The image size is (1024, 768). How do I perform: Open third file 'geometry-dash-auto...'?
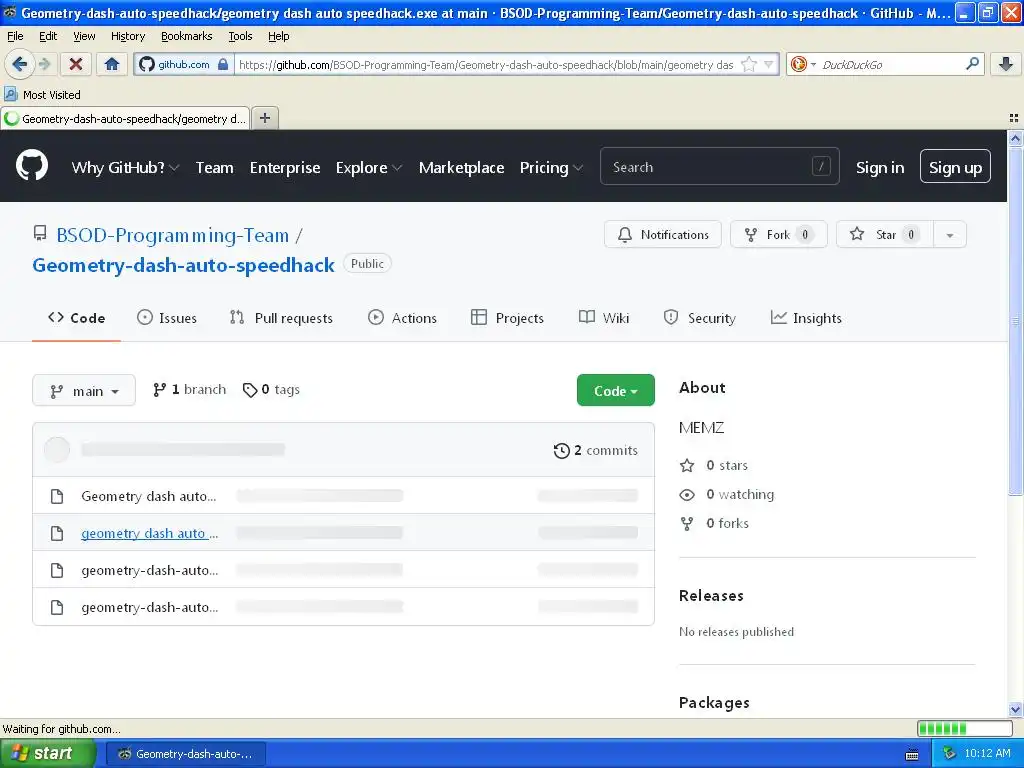[150, 570]
